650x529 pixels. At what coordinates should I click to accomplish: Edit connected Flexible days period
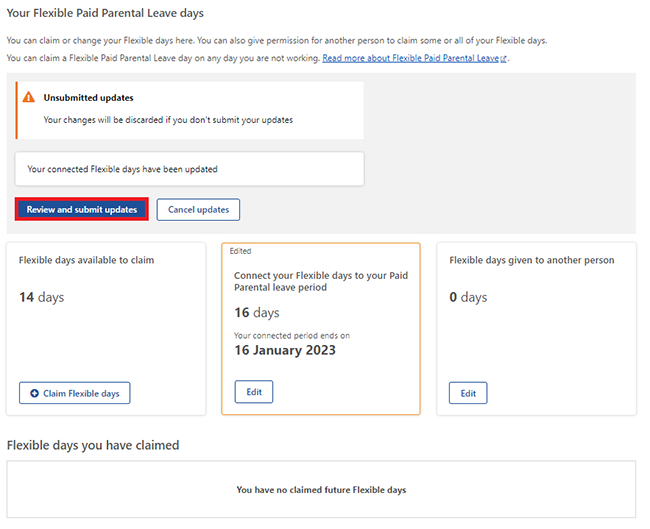coord(254,392)
